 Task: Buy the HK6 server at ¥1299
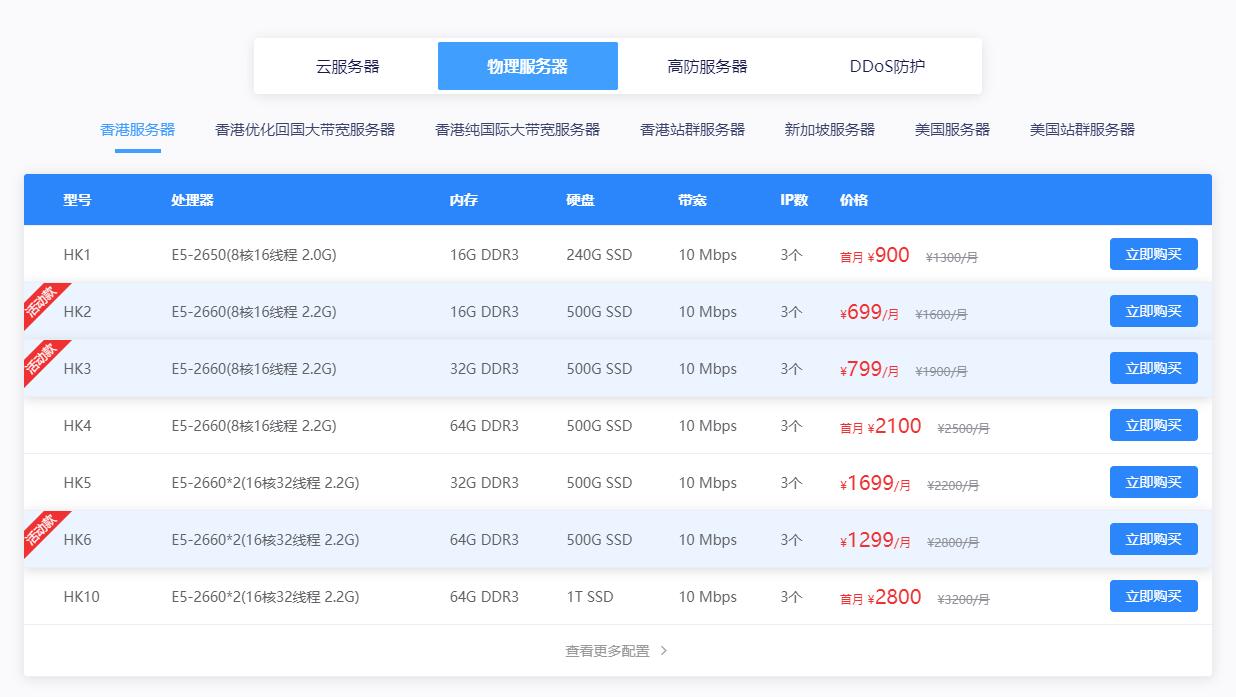click(1153, 539)
